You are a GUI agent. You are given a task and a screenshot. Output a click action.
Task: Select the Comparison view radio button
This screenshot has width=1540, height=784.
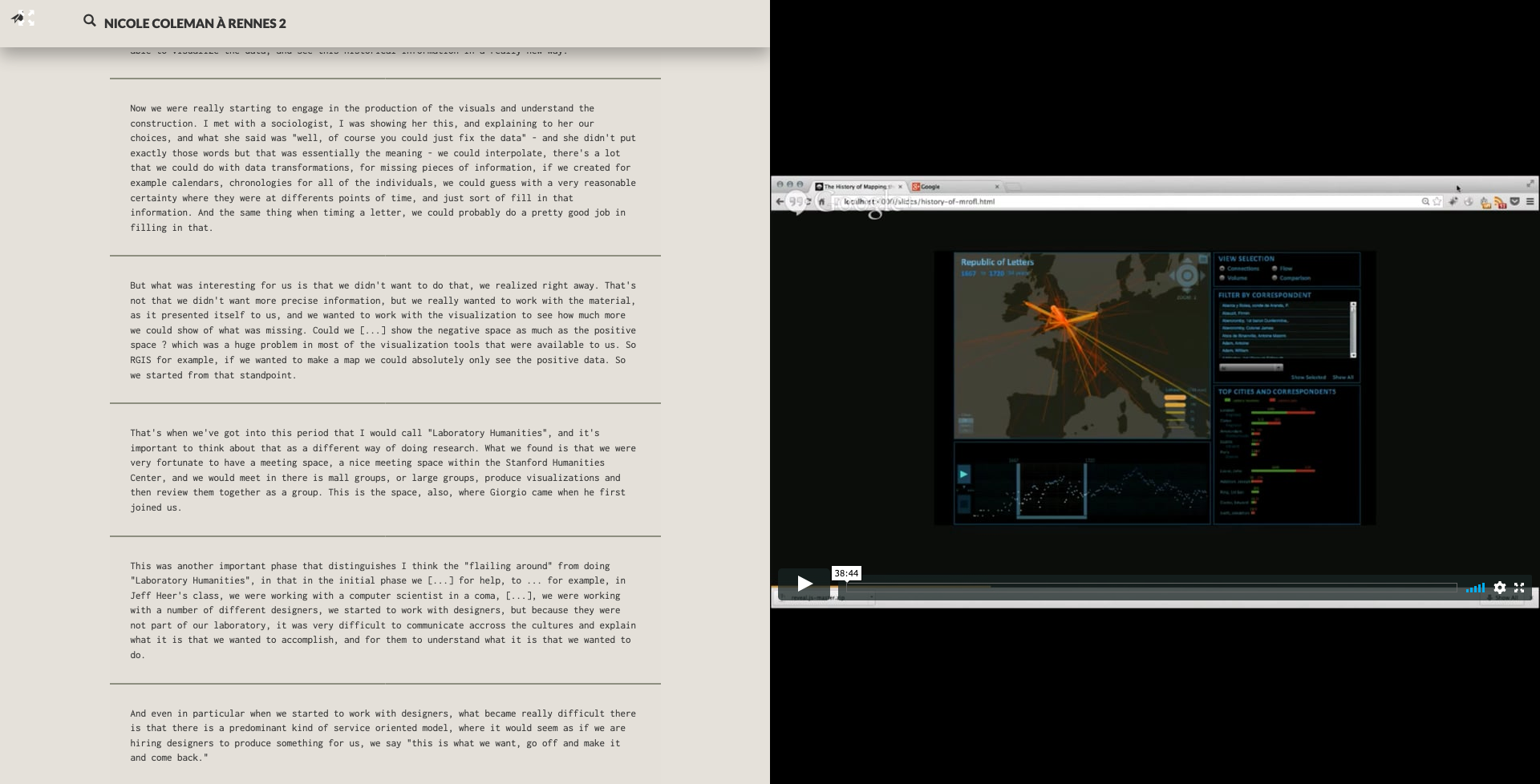coord(1275,278)
